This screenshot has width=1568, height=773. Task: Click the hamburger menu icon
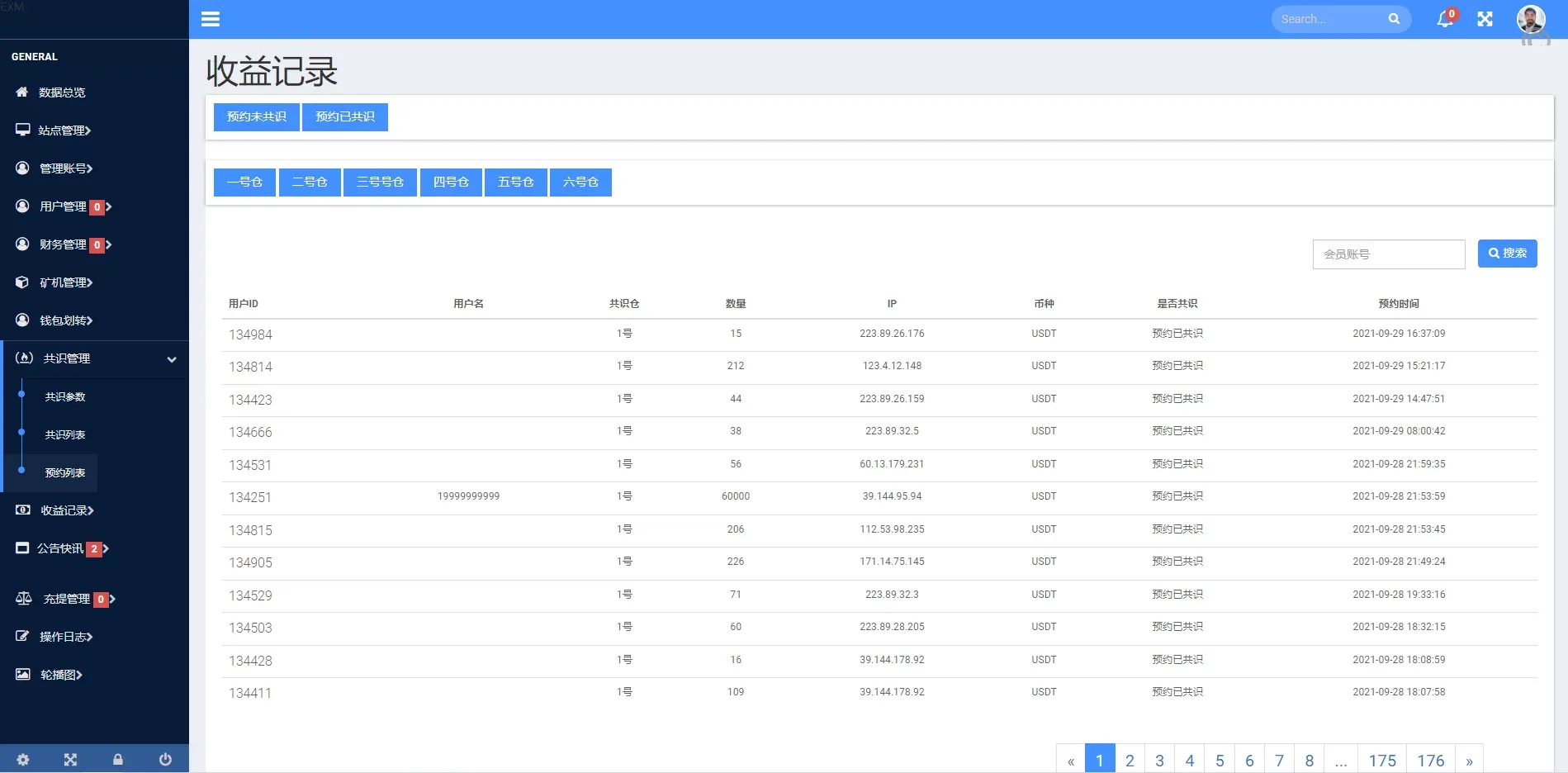[x=211, y=19]
